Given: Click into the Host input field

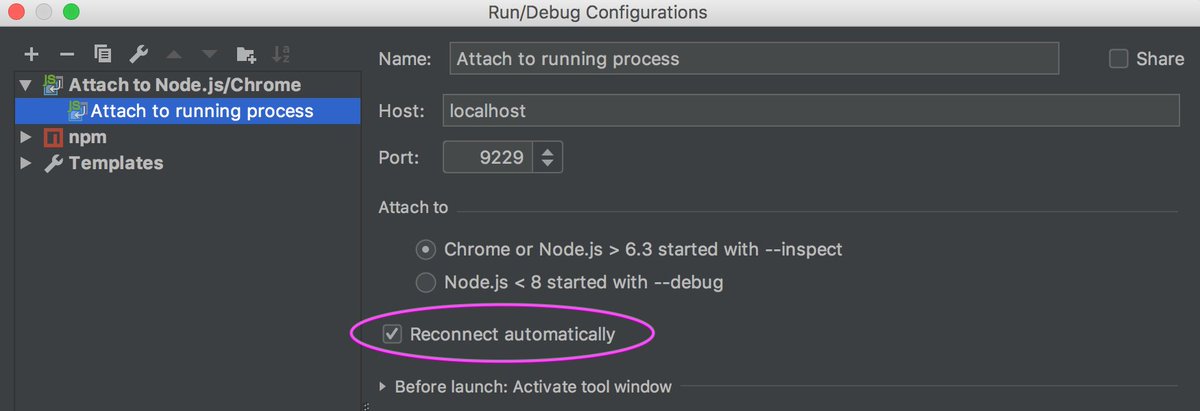Looking at the screenshot, I should point(812,111).
